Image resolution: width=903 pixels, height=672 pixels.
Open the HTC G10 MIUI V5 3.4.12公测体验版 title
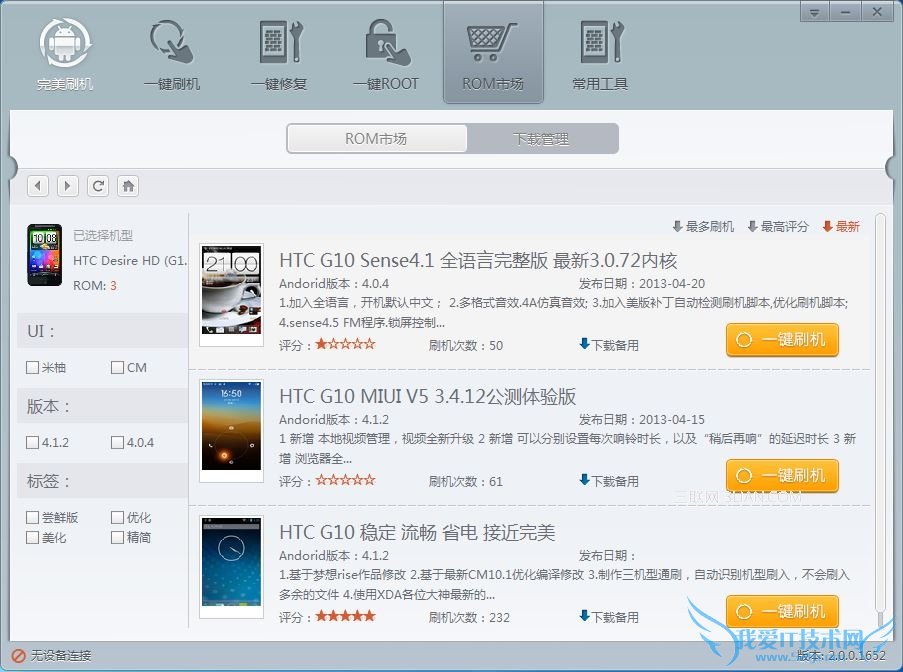(427, 396)
